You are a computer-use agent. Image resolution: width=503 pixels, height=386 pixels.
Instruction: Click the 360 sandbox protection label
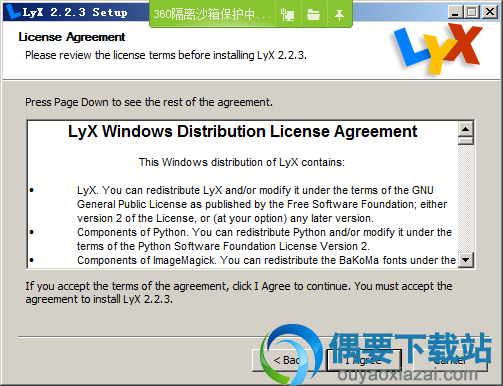[x=212, y=14]
